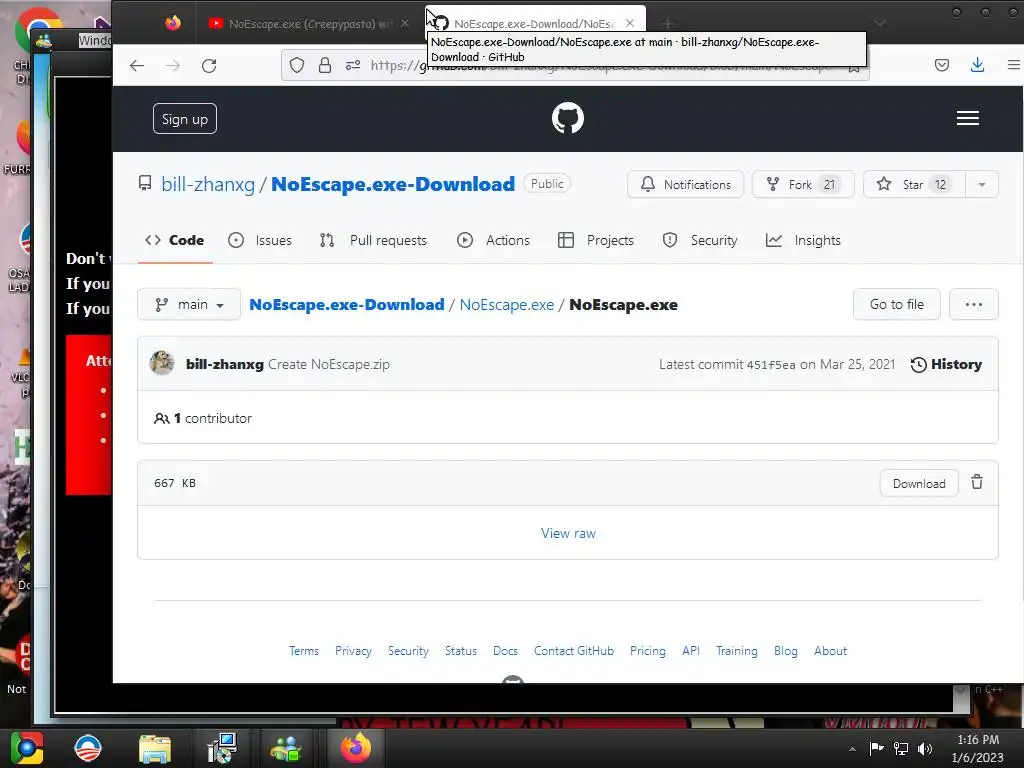
Task: View the file commit History
Action: pyautogui.click(x=946, y=364)
